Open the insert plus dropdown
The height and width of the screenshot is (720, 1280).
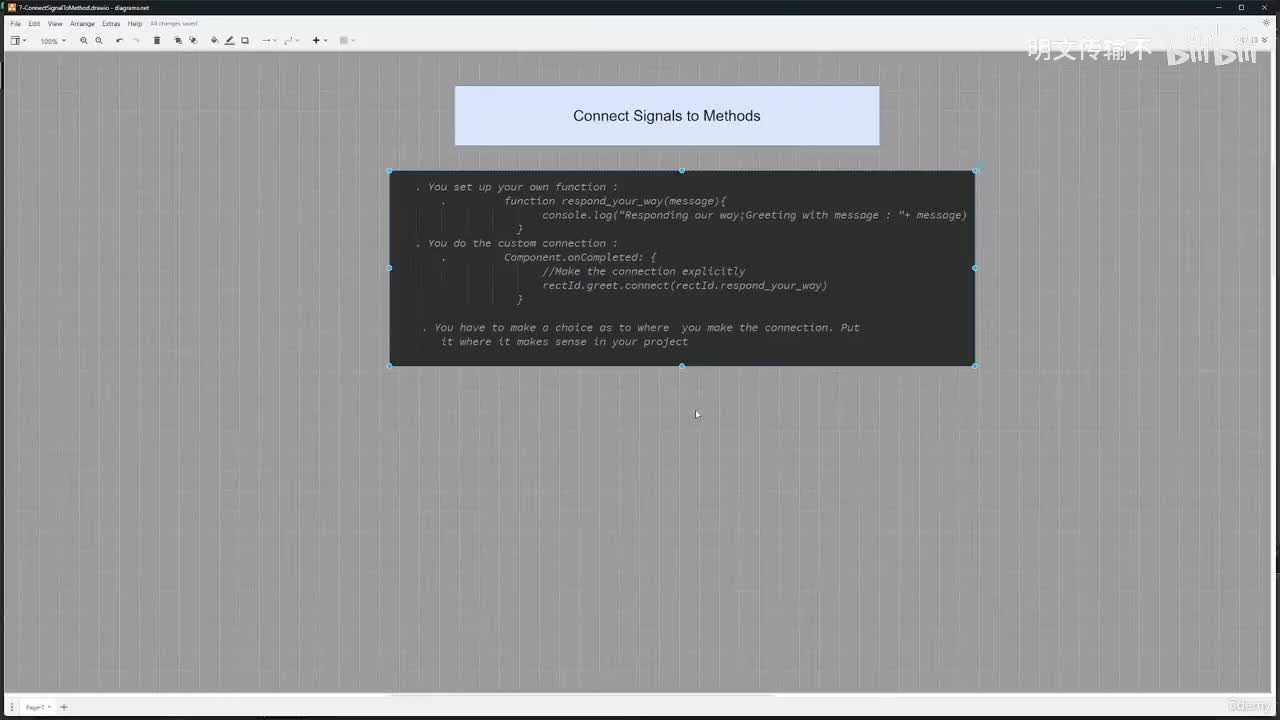click(x=319, y=41)
